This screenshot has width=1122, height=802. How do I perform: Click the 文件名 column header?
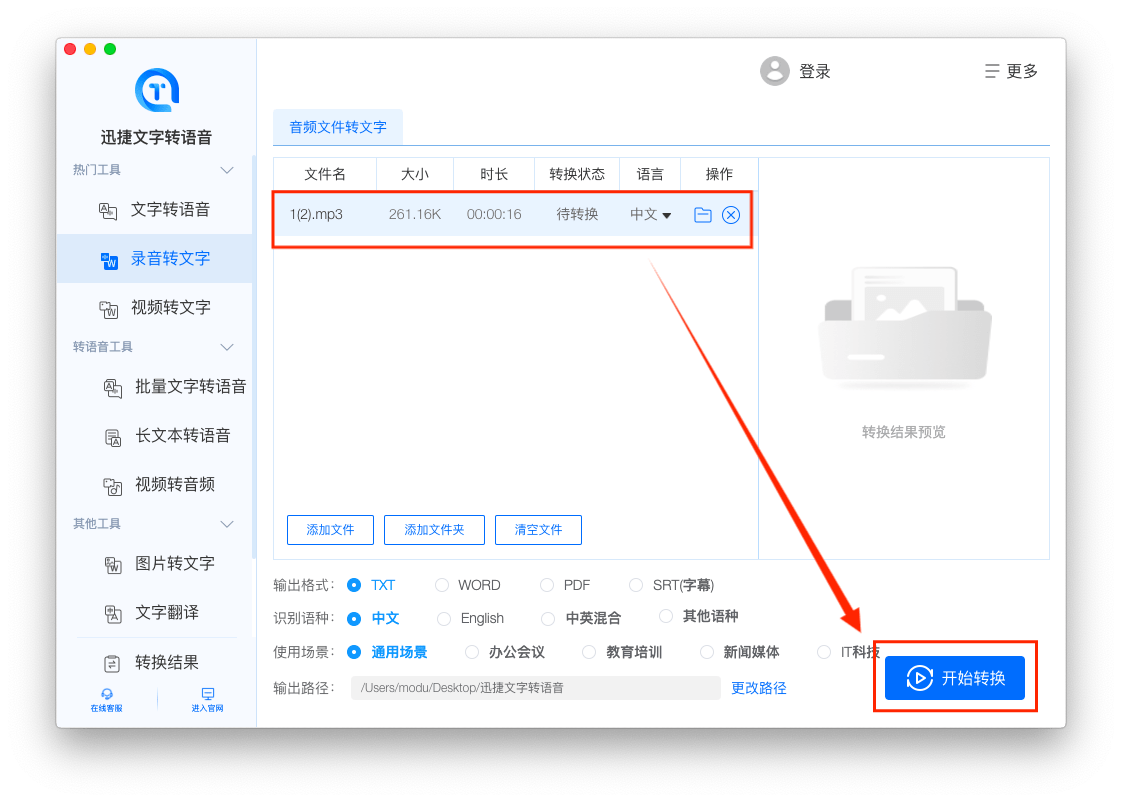(x=325, y=175)
